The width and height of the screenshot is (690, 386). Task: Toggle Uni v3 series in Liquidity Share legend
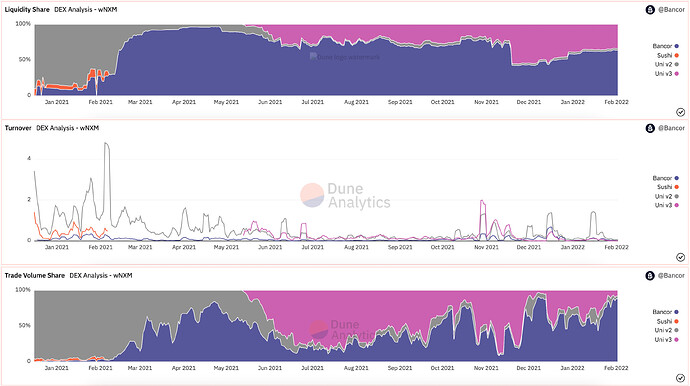[x=667, y=74]
